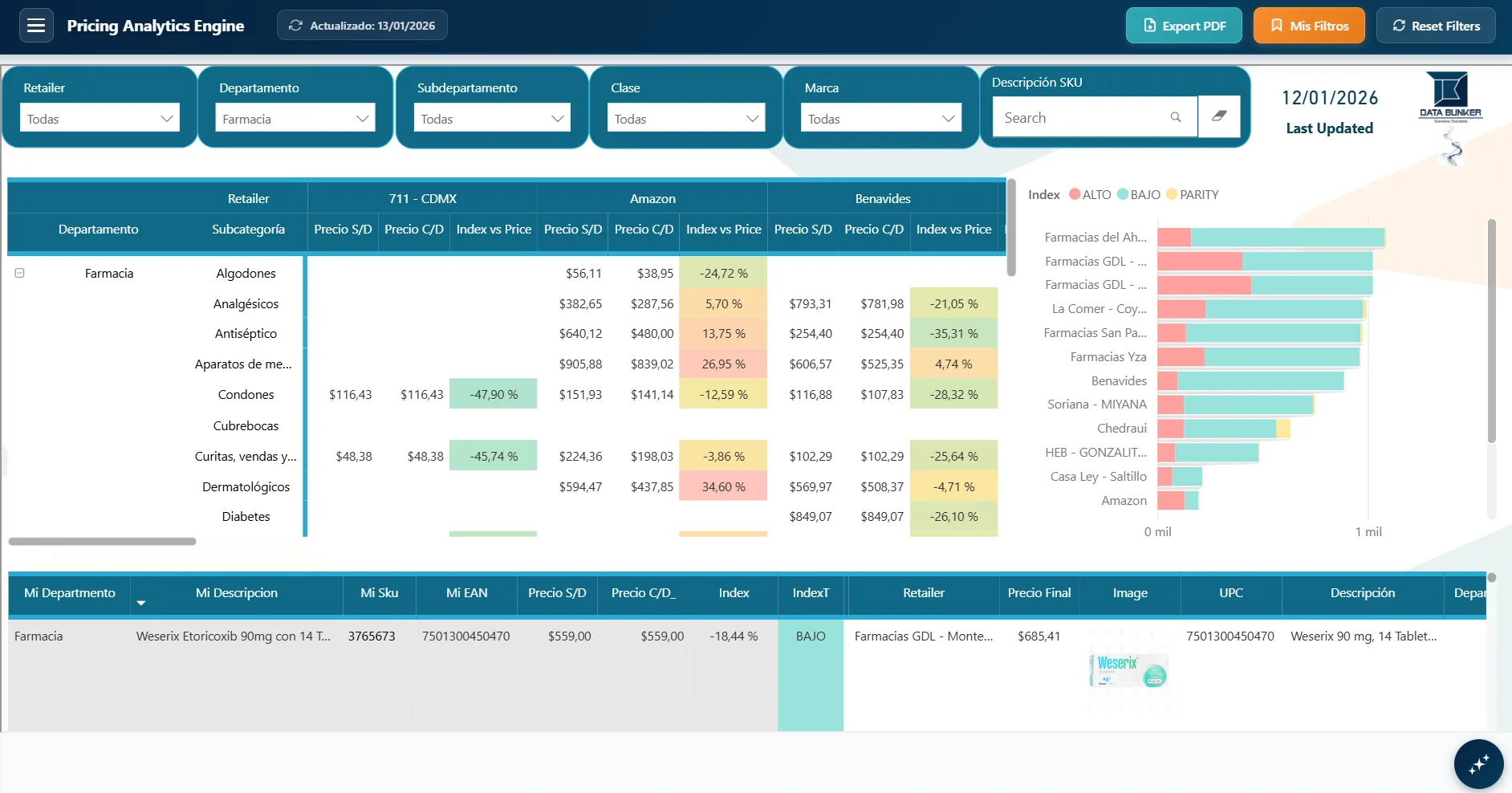The image size is (1512, 793).
Task: Reset all filters
Action: (x=1436, y=26)
